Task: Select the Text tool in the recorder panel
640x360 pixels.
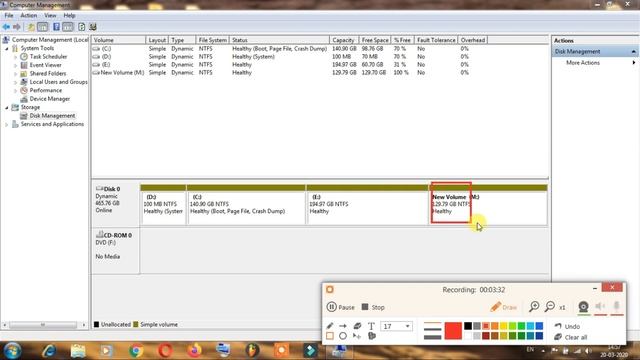Action: pos(371,326)
